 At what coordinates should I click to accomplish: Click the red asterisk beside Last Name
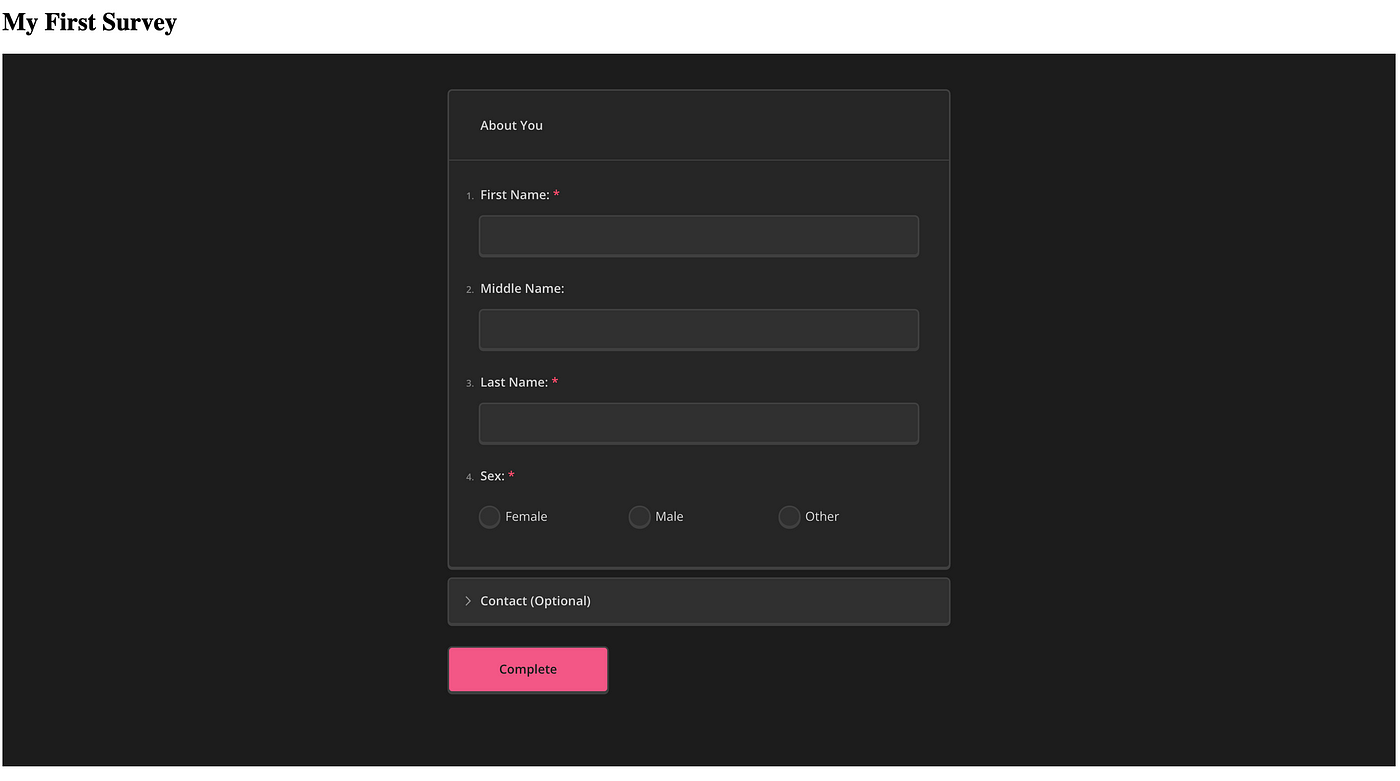coord(556,381)
